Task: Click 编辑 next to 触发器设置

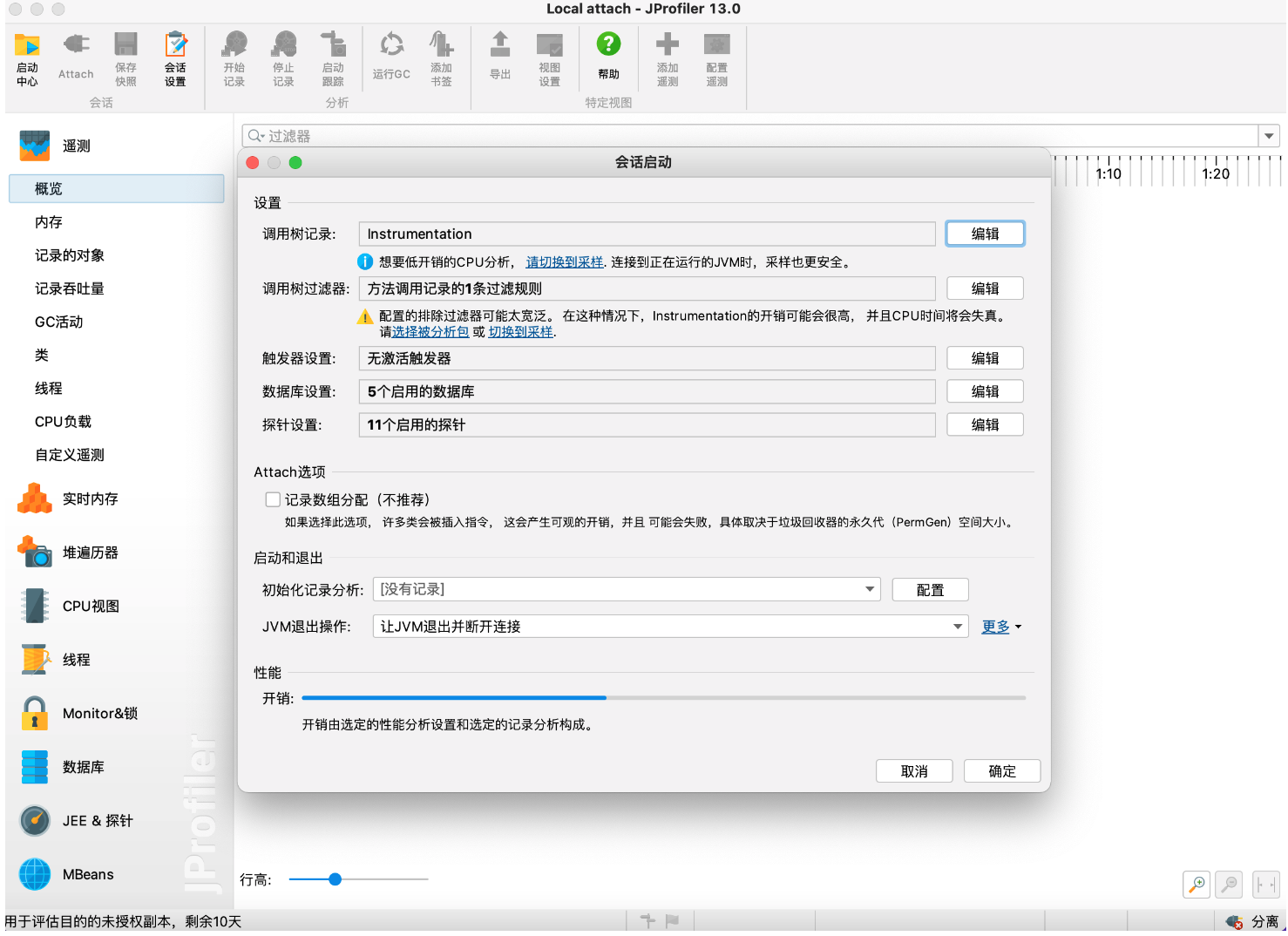Action: click(x=985, y=358)
